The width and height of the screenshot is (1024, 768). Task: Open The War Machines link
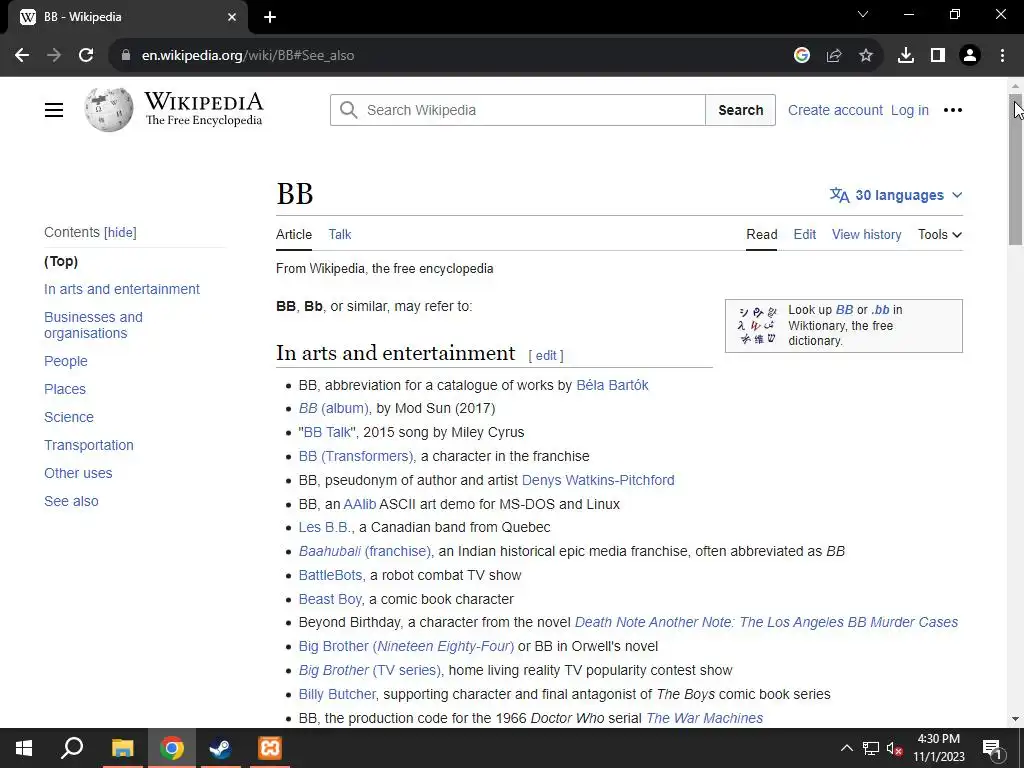pos(705,718)
